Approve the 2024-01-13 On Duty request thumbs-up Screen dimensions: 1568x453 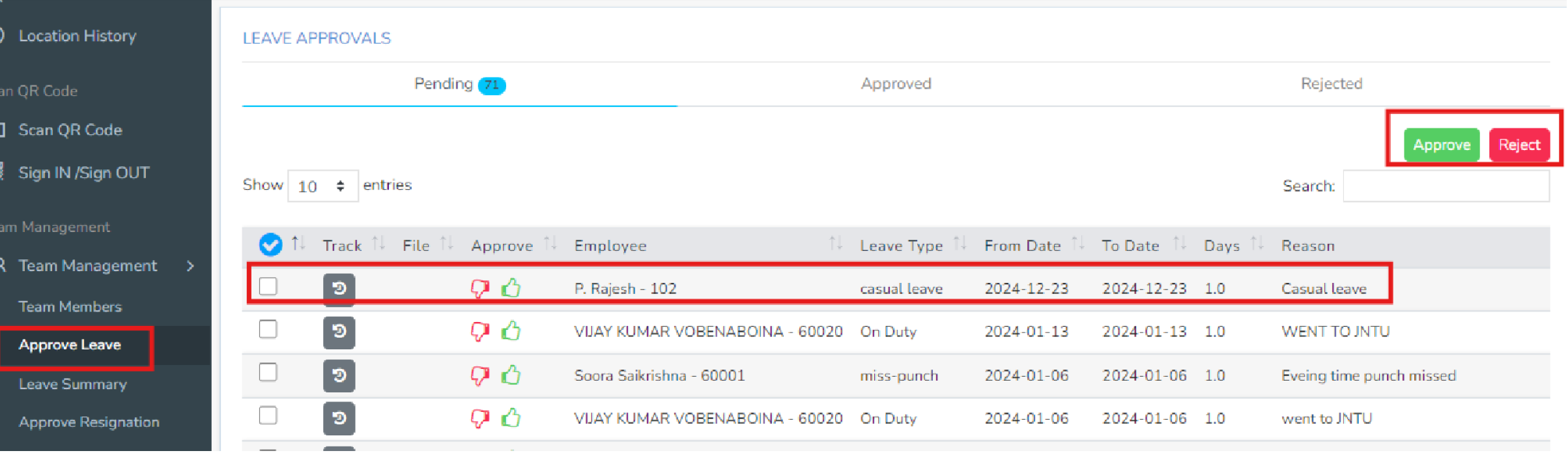coord(511,331)
